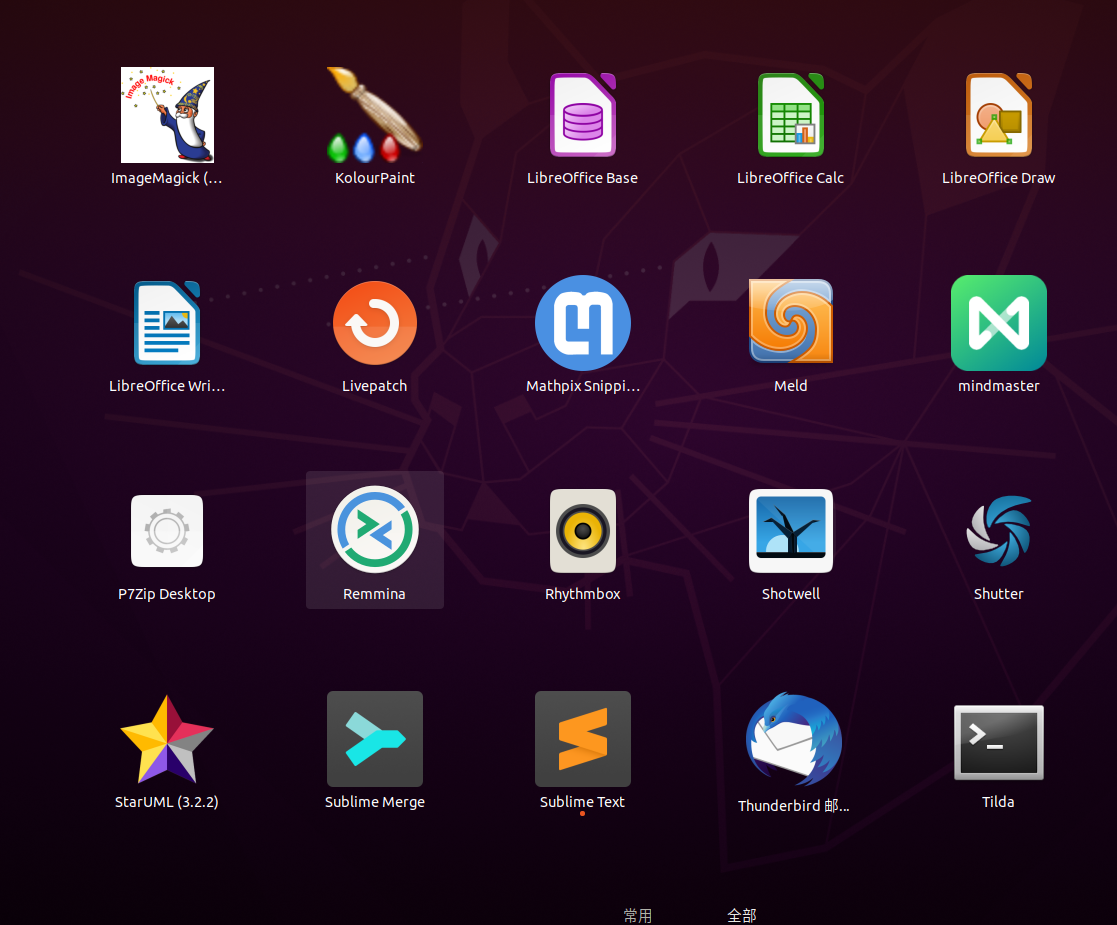1117x925 pixels.
Task: Open the Meld diff tool icon
Action: tap(791, 321)
